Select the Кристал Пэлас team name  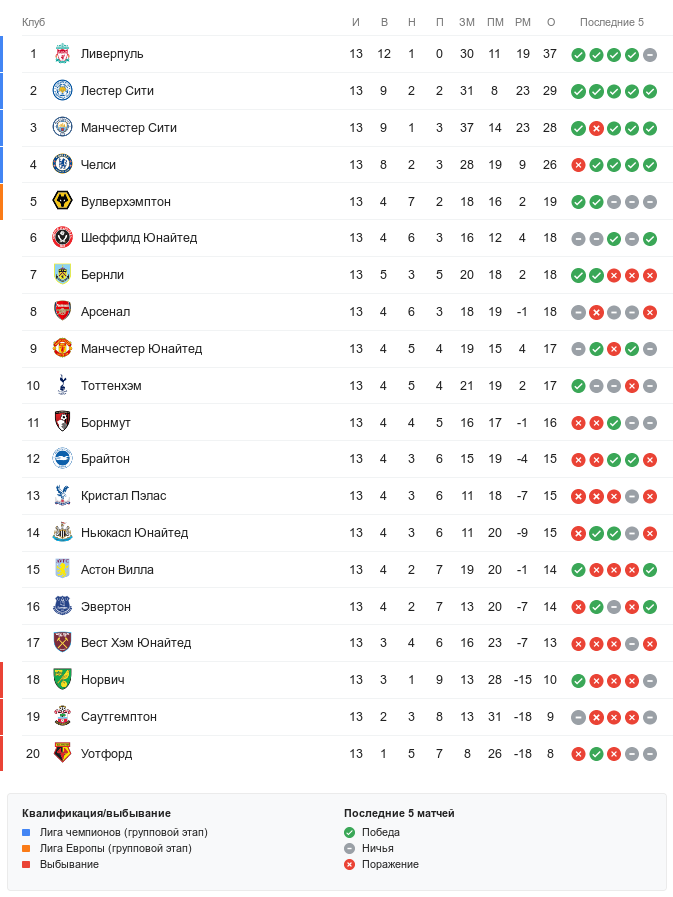point(124,496)
